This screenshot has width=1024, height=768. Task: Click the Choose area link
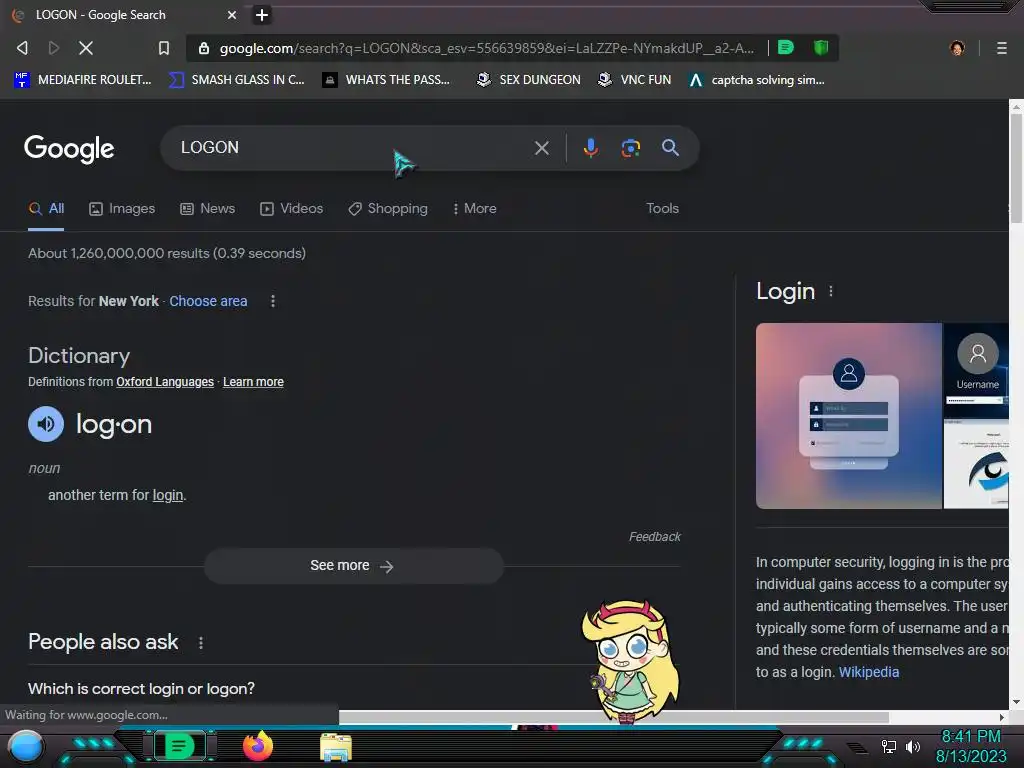(208, 301)
